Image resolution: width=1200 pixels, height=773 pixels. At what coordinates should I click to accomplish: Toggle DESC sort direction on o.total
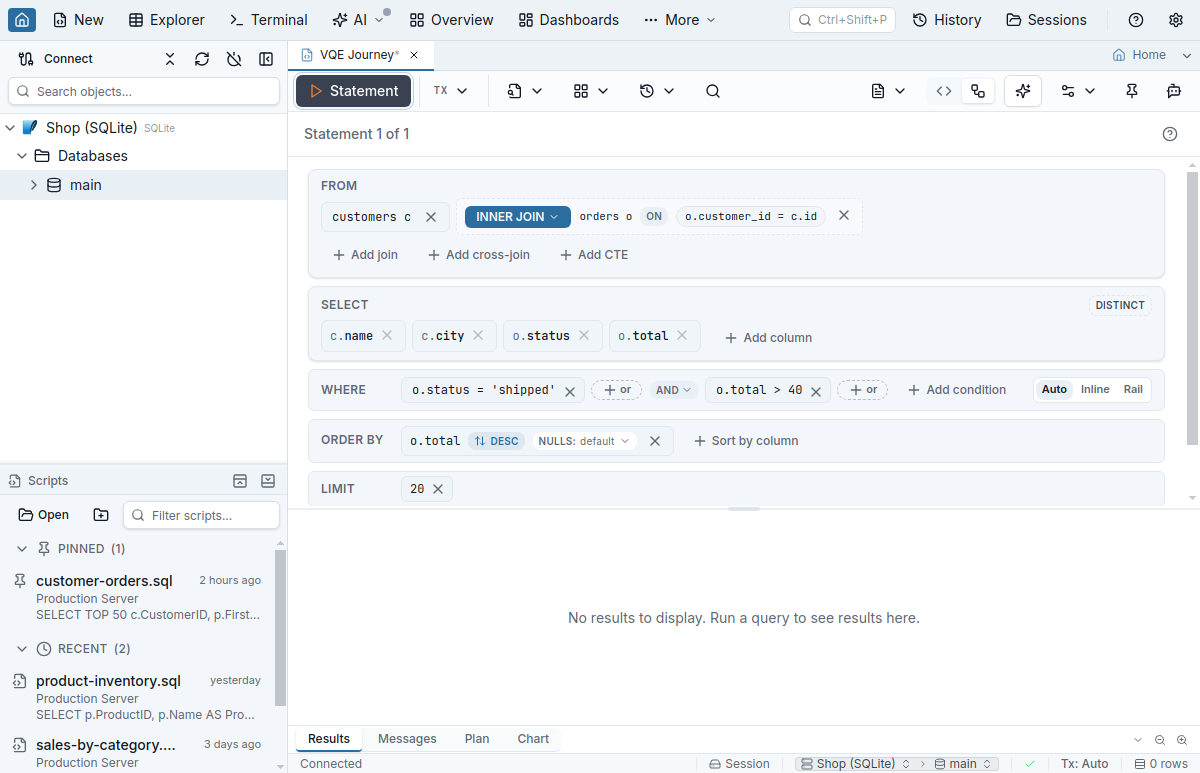click(496, 441)
